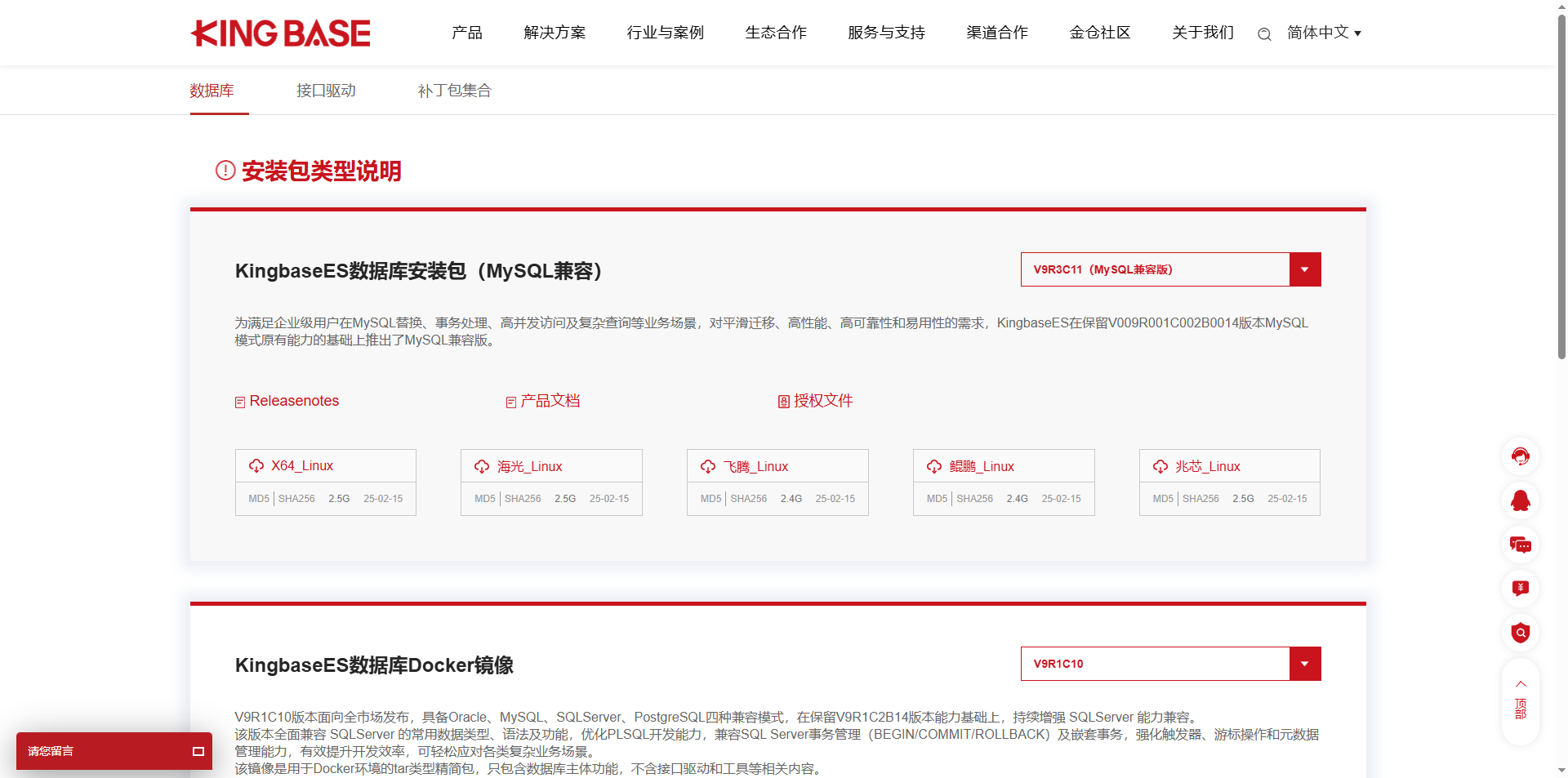Click the cloud download icon for 海光_Linux
Image resolution: width=1568 pixels, height=778 pixels.
pyautogui.click(x=482, y=466)
